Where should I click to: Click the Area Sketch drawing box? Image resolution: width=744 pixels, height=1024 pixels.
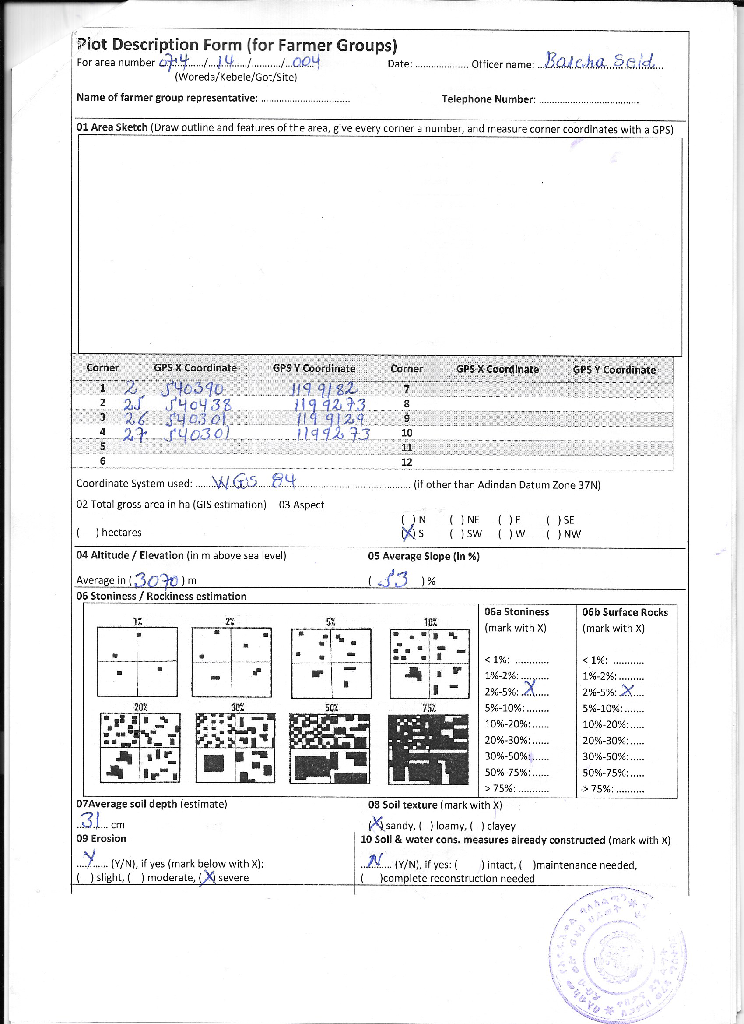coord(380,247)
